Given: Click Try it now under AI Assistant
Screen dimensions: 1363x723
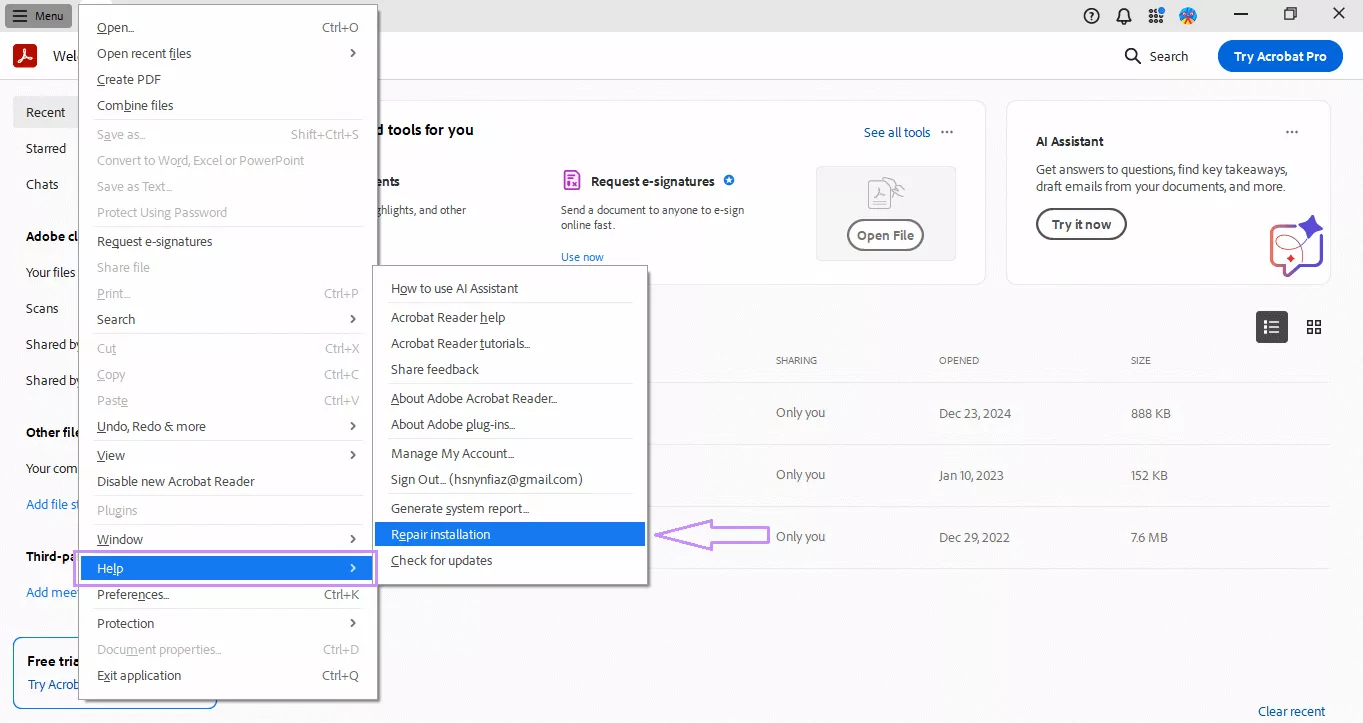Looking at the screenshot, I should (x=1080, y=224).
